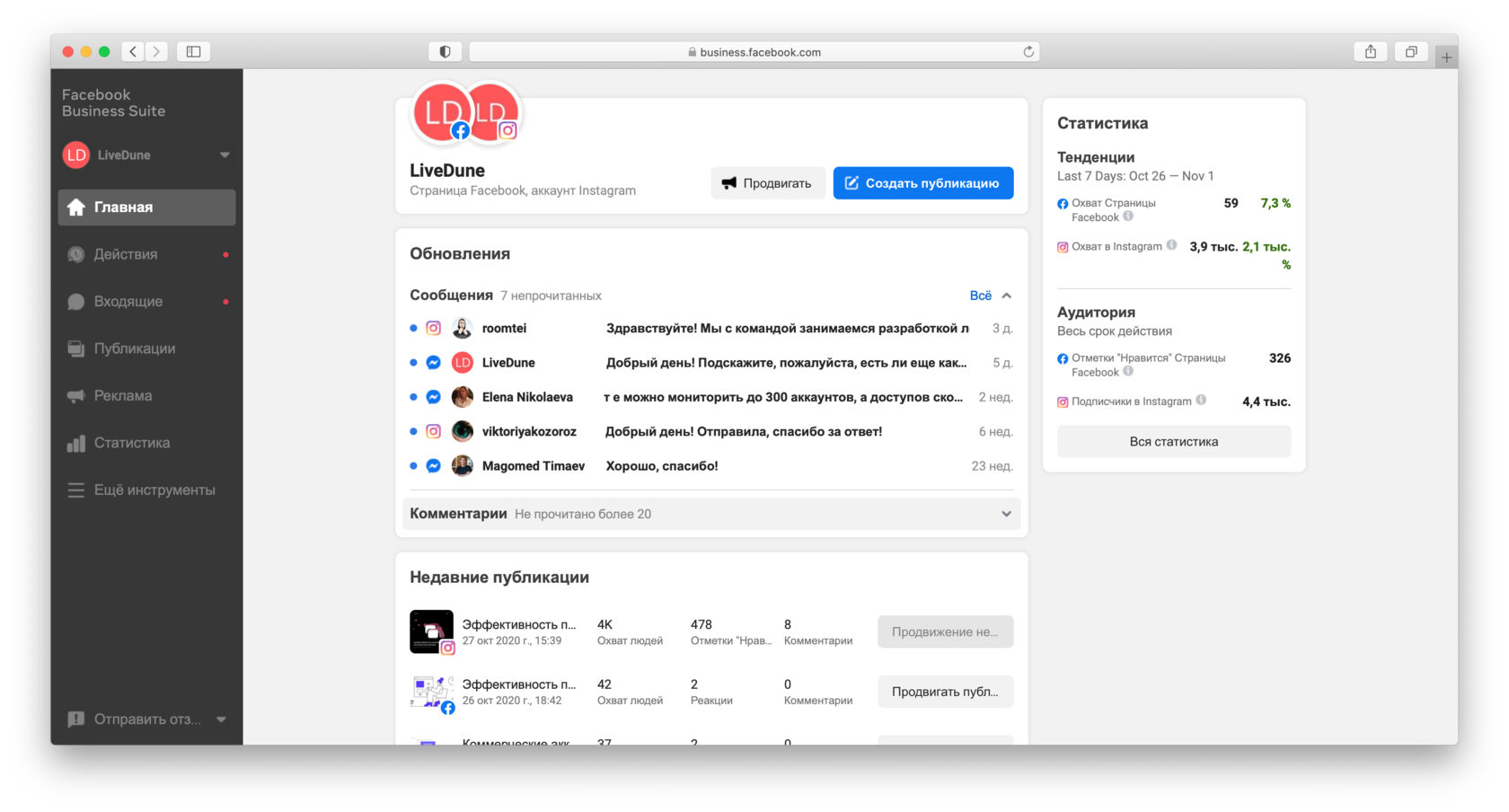Click the Messenger badge on Elena Nikolaeva's message

pyautogui.click(x=433, y=396)
